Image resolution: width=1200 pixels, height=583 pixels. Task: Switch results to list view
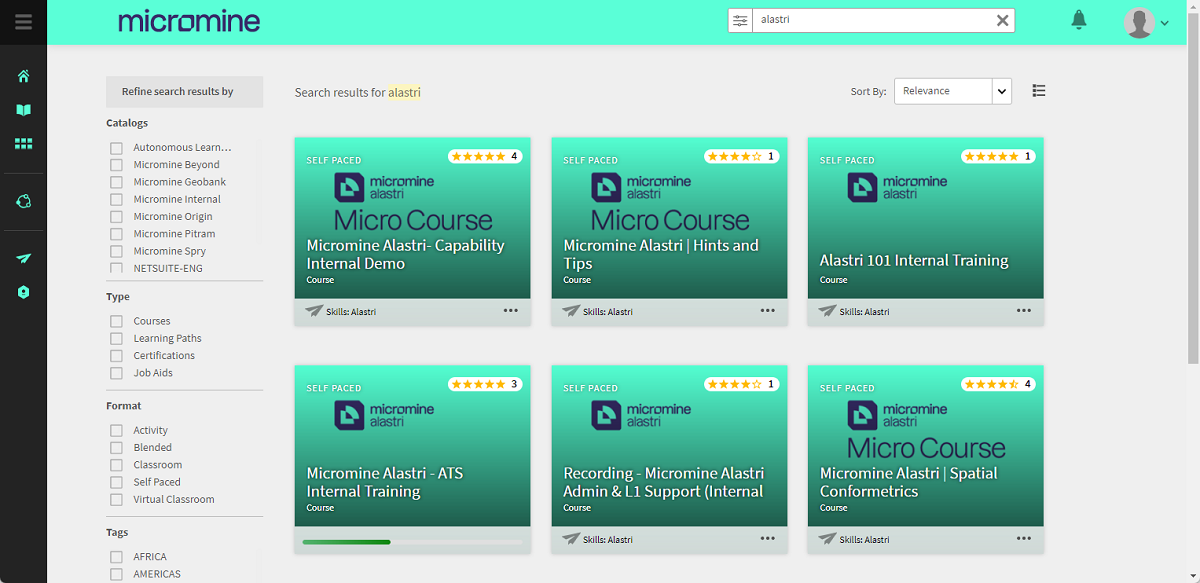point(1039,91)
